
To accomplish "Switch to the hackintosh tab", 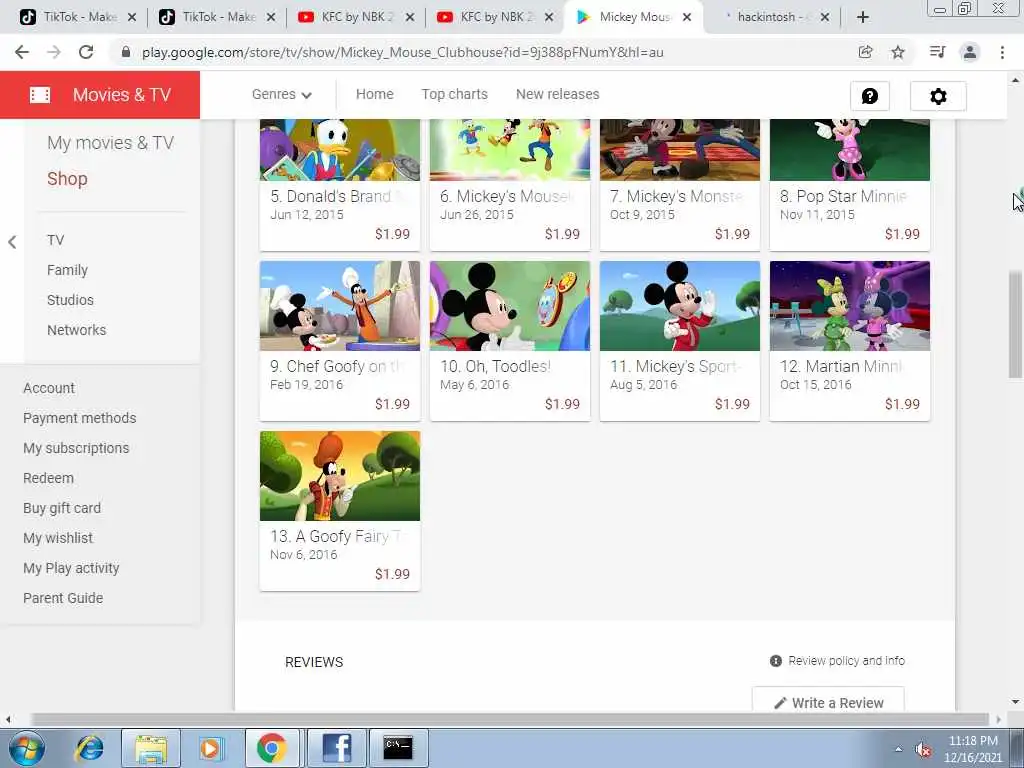I will tap(771, 17).
